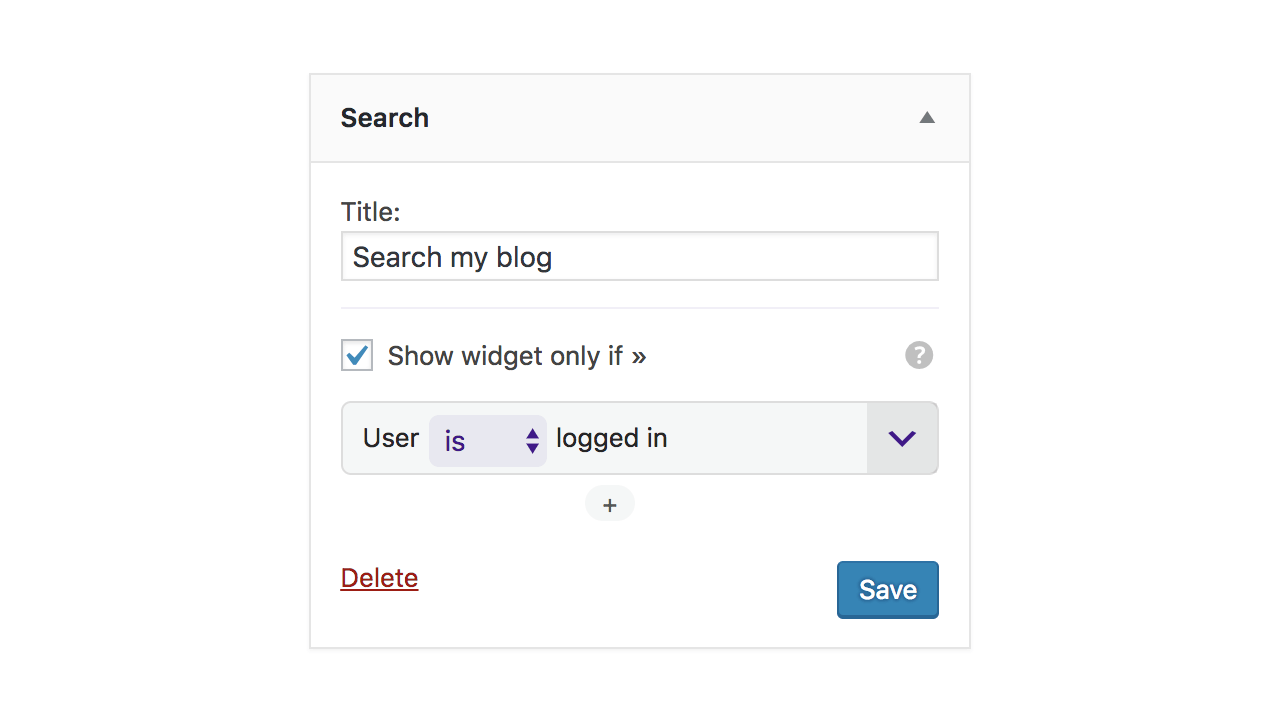1280x720 pixels.
Task: Click the up-down arrows in the "is" selector
Action: [x=533, y=441]
